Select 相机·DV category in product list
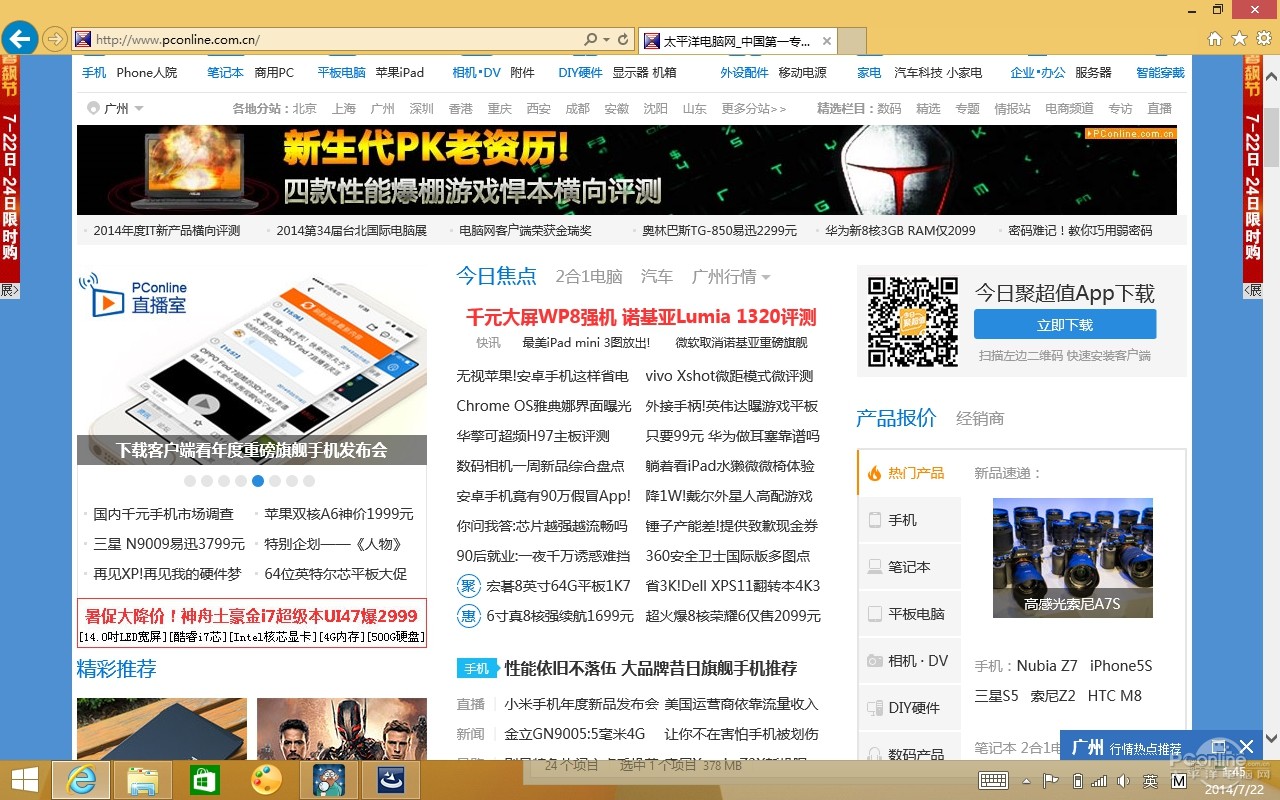The width and height of the screenshot is (1280, 800). tap(910, 661)
